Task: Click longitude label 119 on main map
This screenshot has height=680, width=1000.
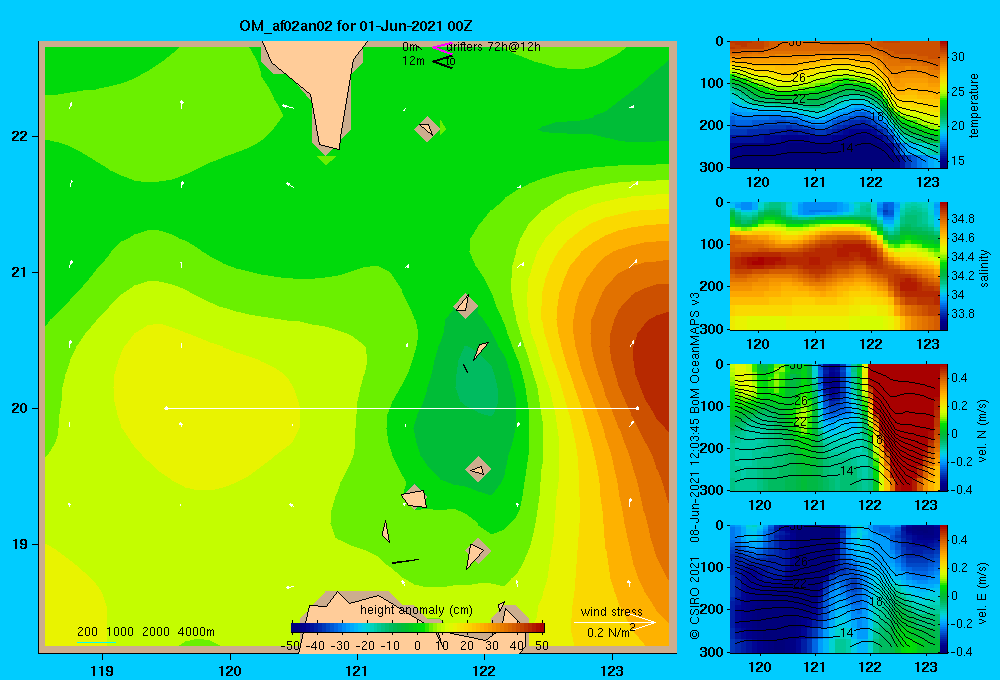Action: click(x=103, y=670)
